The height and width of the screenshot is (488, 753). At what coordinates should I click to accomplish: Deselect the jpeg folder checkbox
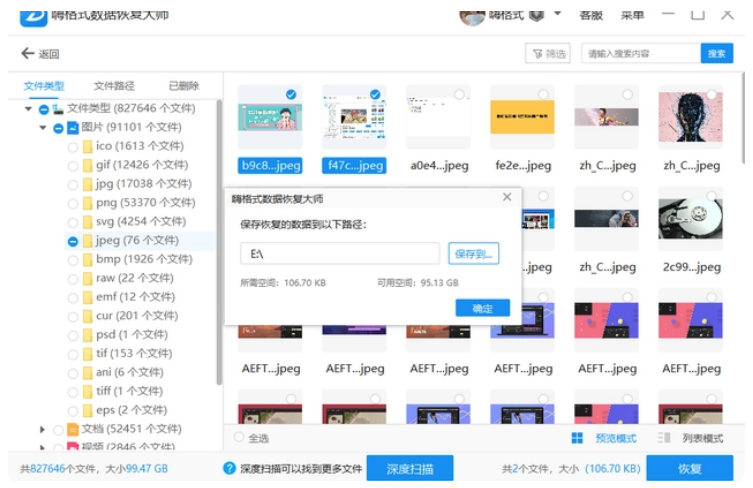(73, 241)
